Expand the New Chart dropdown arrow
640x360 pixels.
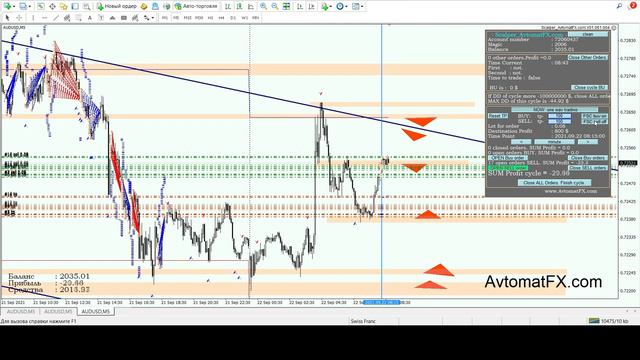pos(14,6)
